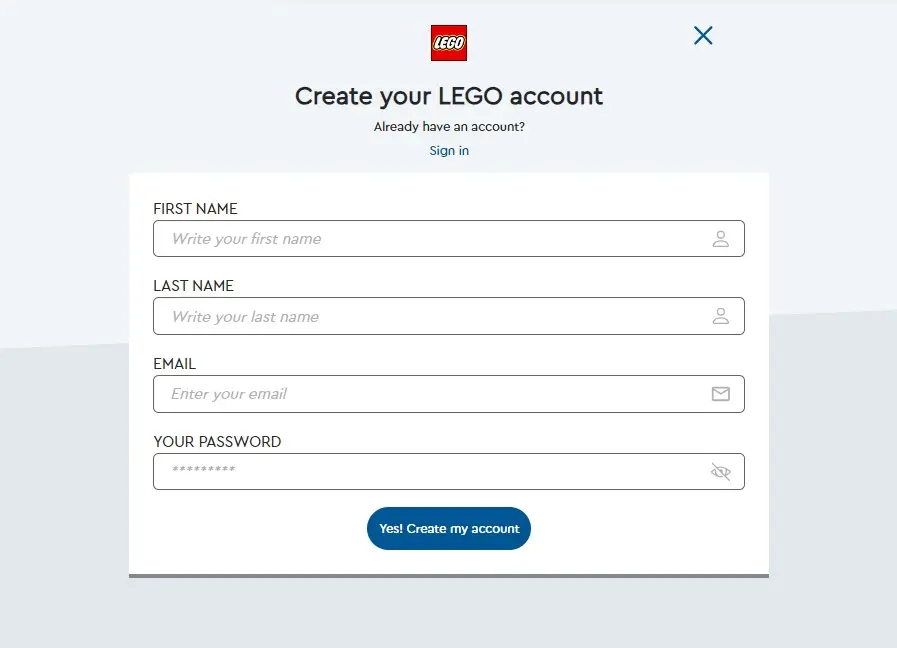Click the LAST NAME label
This screenshot has width=897, height=648.
tap(193, 285)
